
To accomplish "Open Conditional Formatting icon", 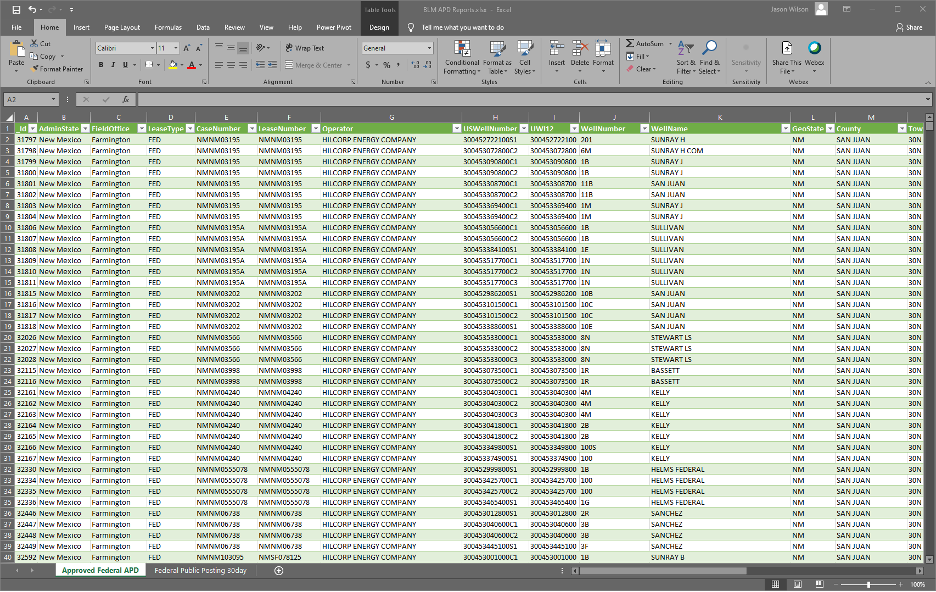I will pos(462,48).
